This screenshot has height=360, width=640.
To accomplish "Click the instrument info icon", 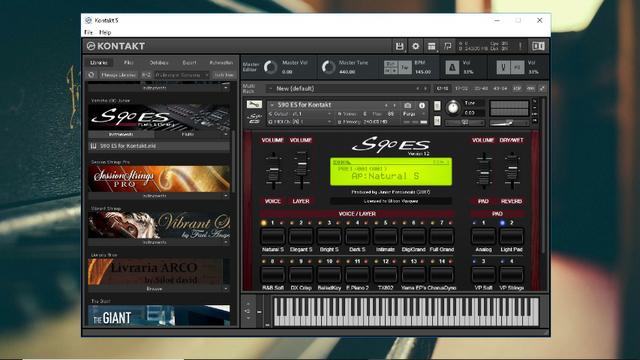I will (422, 105).
